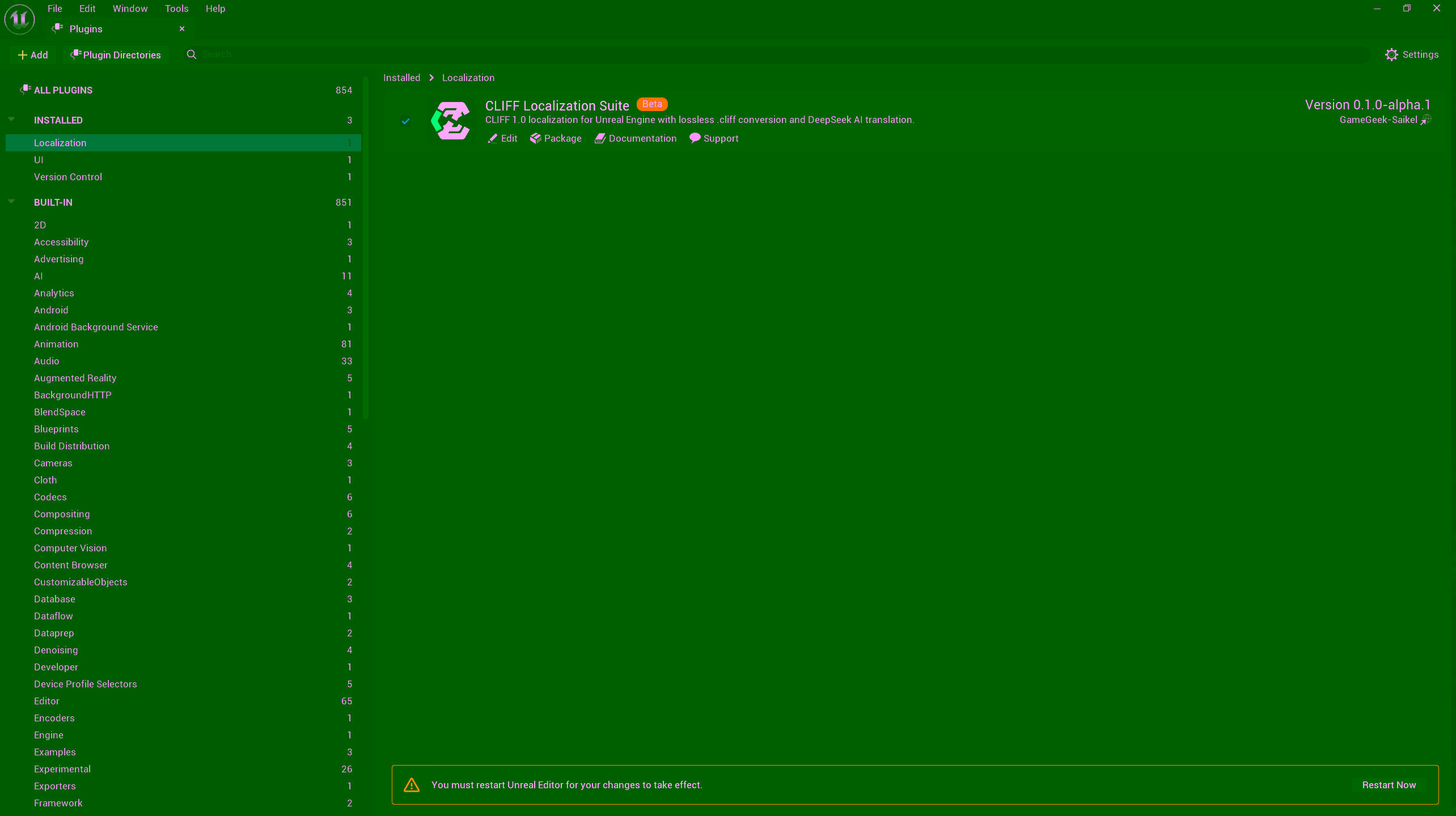Select the Cameras category
Image resolution: width=1456 pixels, height=816 pixels.
pyautogui.click(x=183, y=463)
